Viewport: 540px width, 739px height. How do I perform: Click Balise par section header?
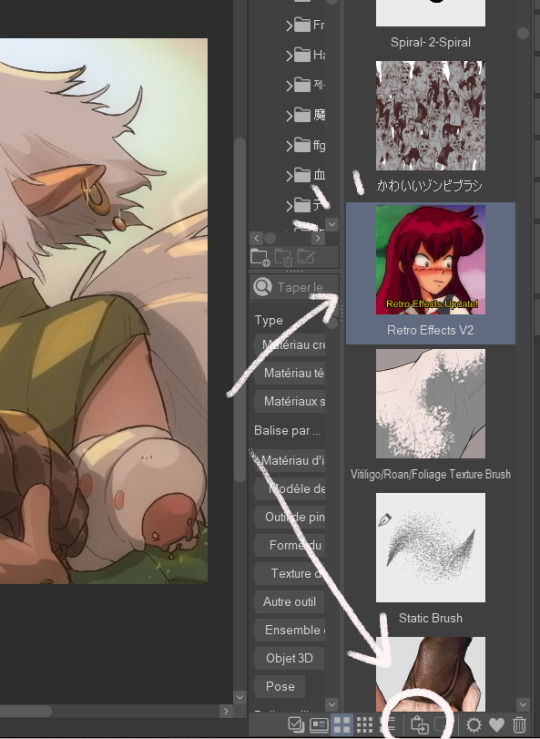[x=287, y=431]
